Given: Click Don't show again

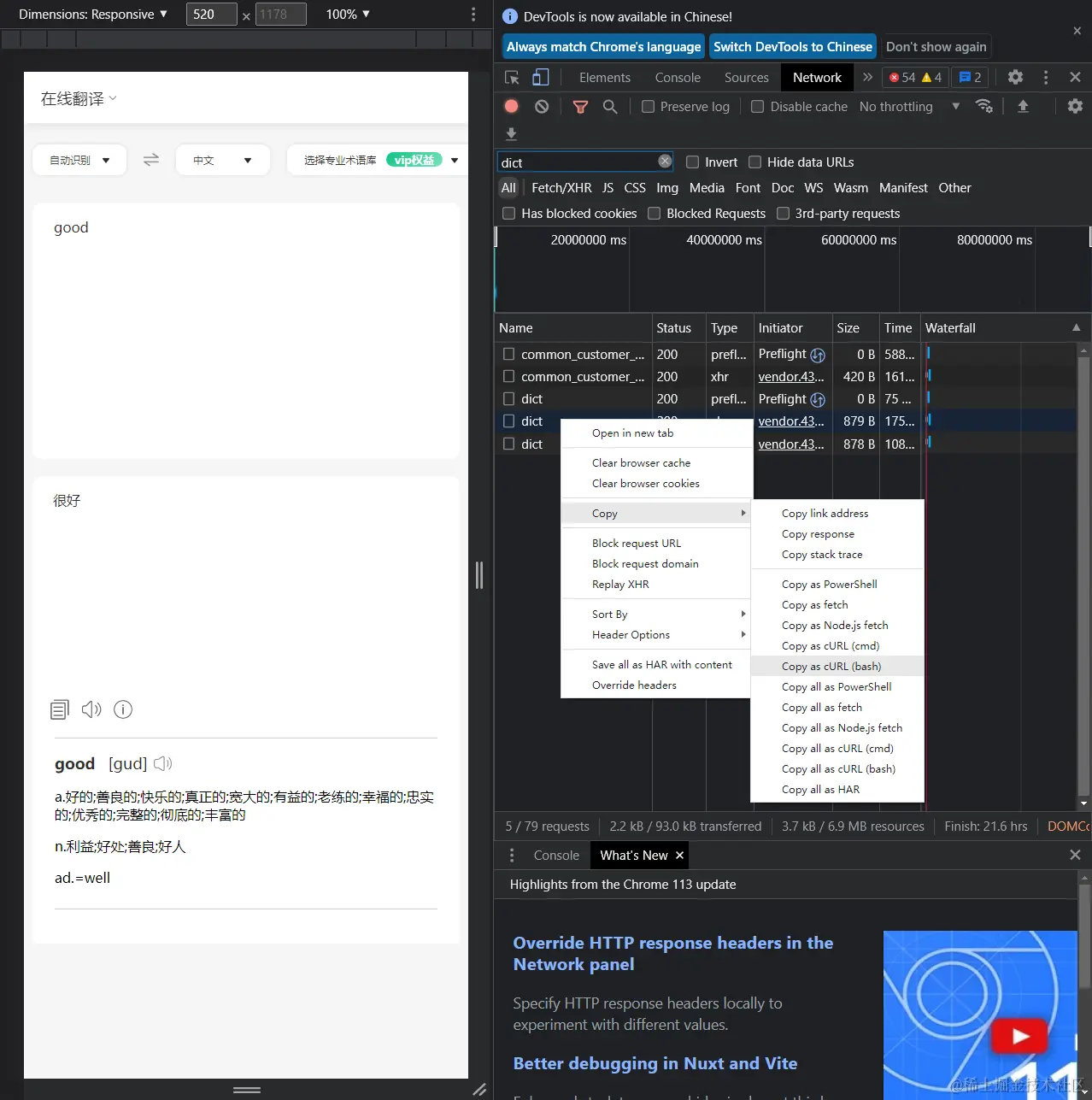Looking at the screenshot, I should (x=936, y=47).
